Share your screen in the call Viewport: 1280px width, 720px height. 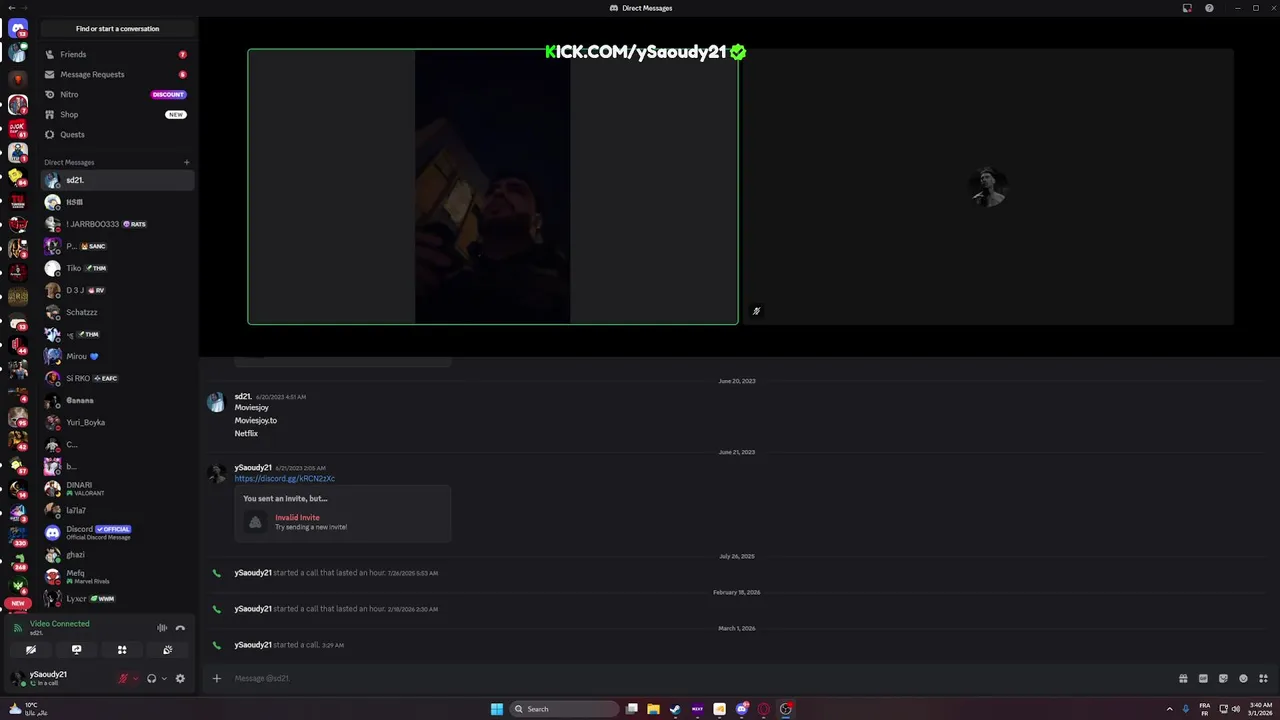coord(76,650)
